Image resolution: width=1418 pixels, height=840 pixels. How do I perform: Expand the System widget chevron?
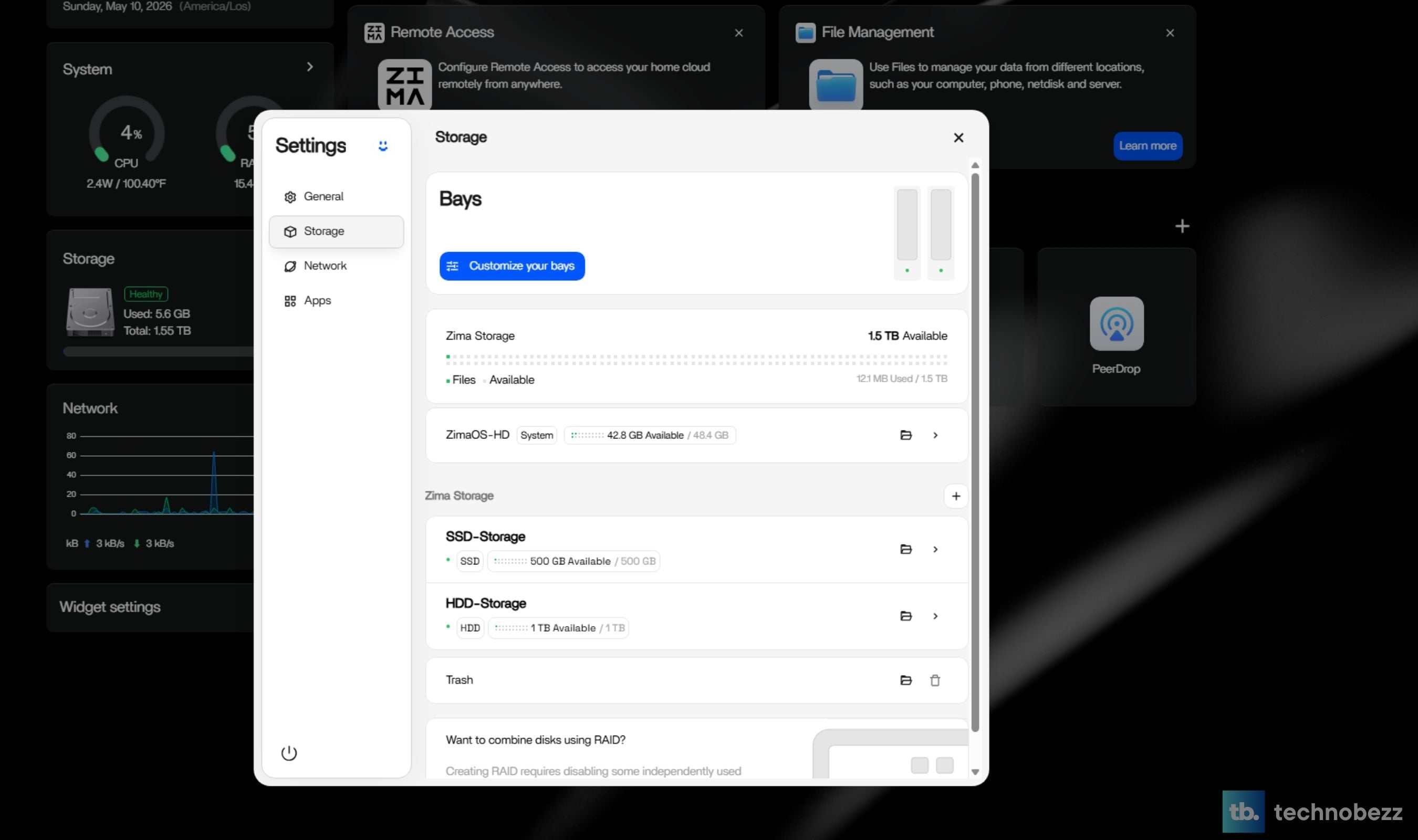click(x=310, y=67)
